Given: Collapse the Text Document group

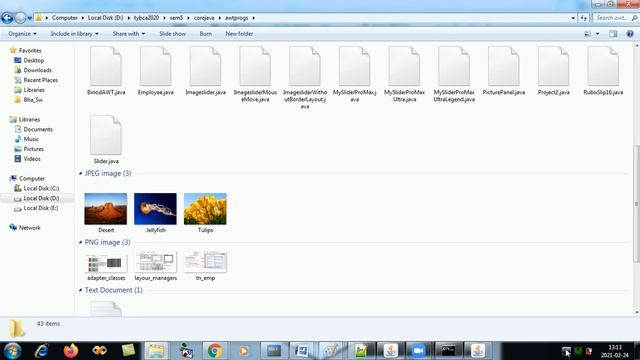Looking at the screenshot, I should pos(80,290).
